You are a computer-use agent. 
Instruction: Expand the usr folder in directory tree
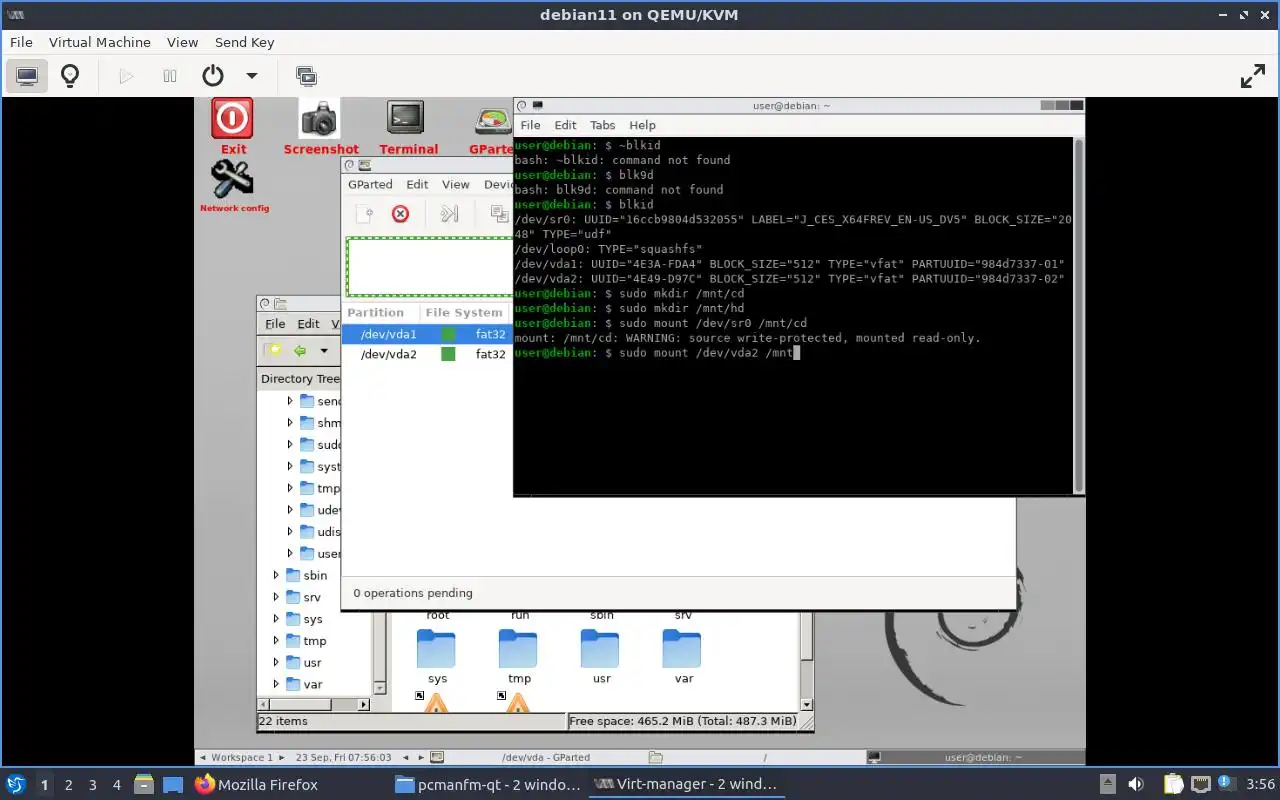click(277, 662)
